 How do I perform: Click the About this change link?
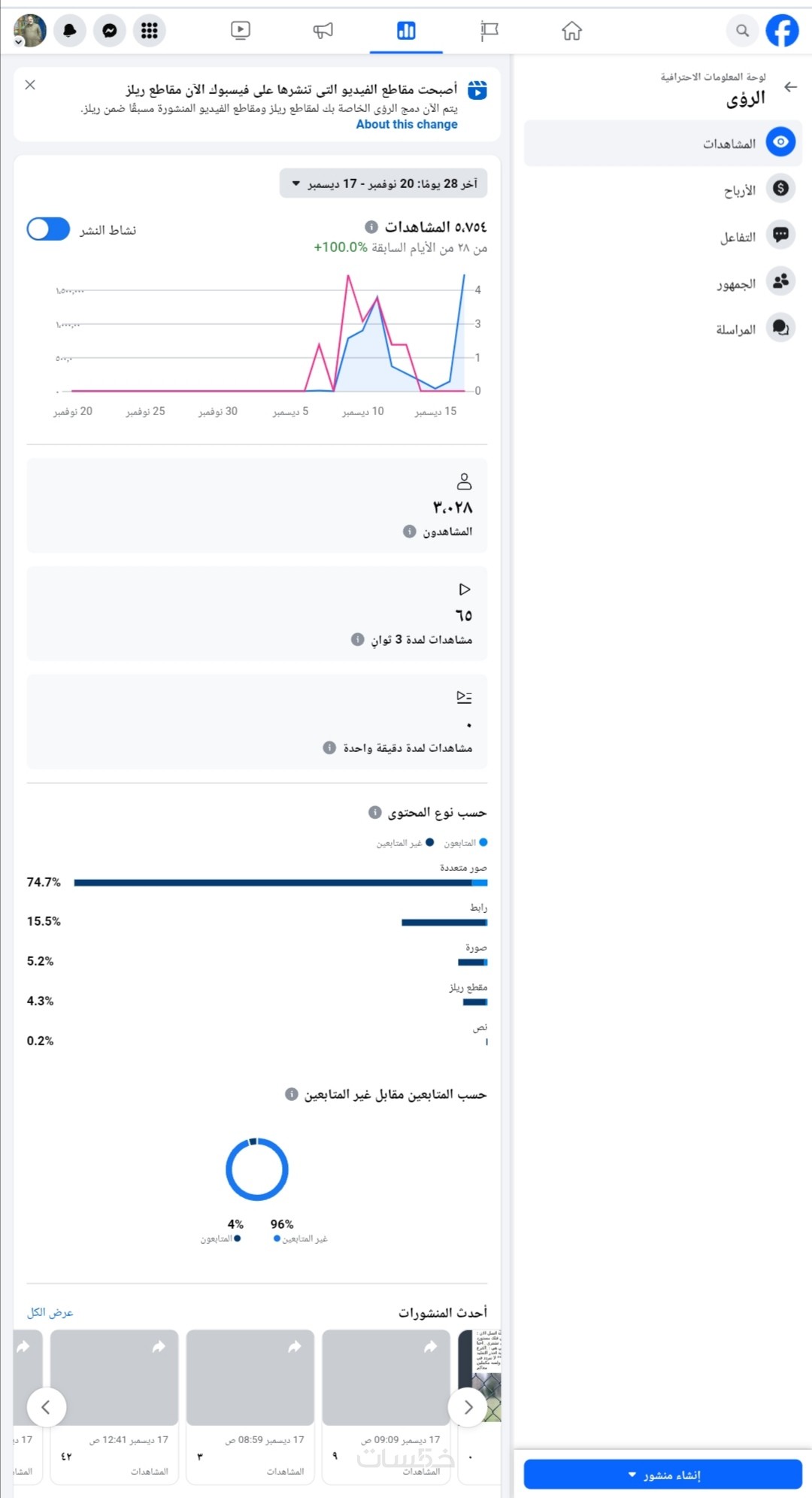click(x=407, y=124)
